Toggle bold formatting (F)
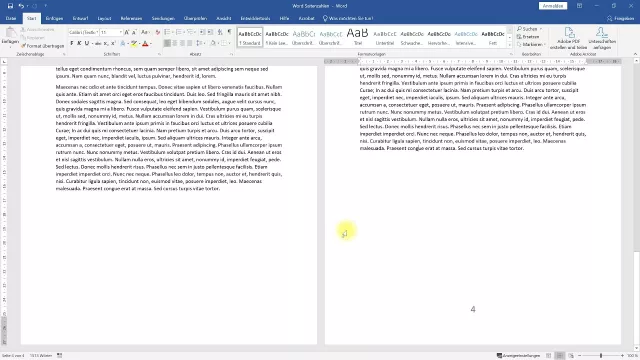This screenshot has height=360, width=640. pyautogui.click(x=72, y=43)
